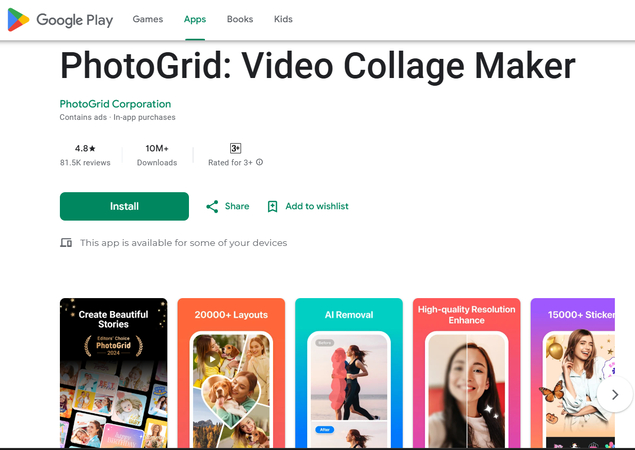Viewport: 635px width, 450px height.
Task: Click the Rated for 3+ text
Action: pos(230,163)
